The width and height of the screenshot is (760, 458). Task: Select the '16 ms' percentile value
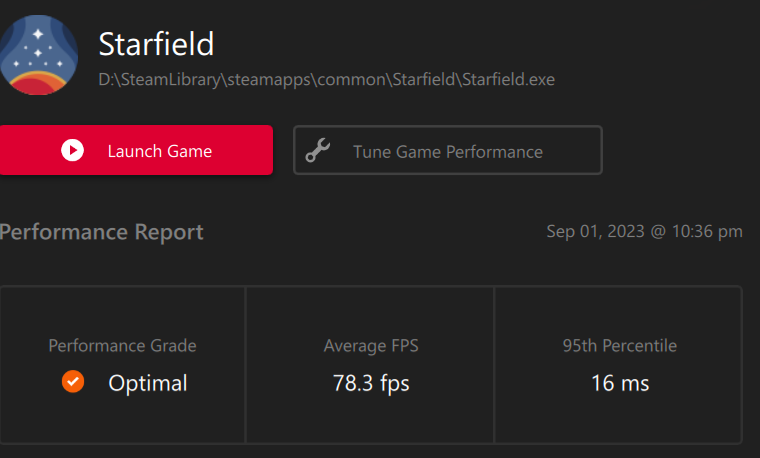click(620, 383)
